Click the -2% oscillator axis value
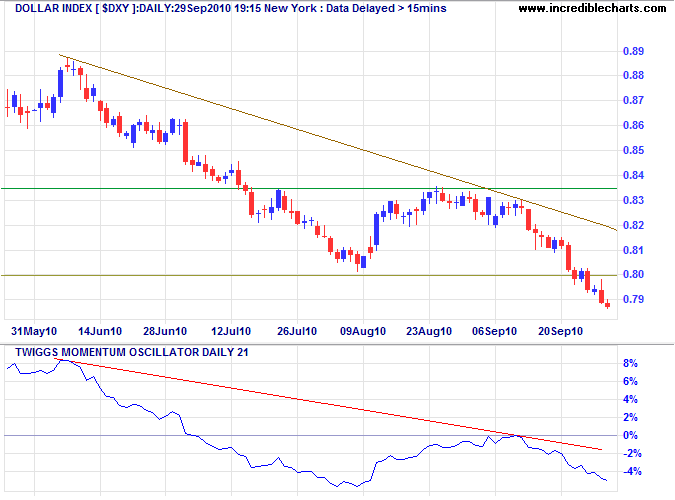 coord(632,453)
